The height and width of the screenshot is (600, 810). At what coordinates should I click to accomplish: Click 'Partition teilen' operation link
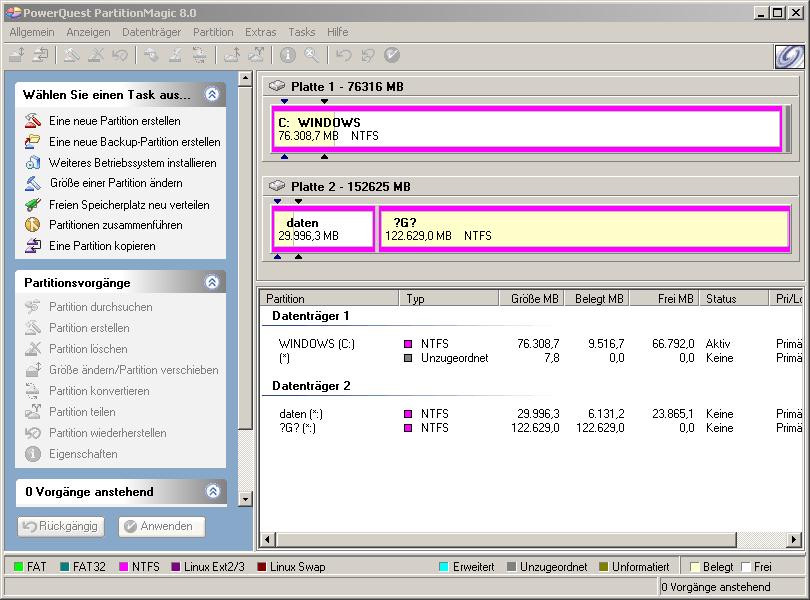[82, 412]
